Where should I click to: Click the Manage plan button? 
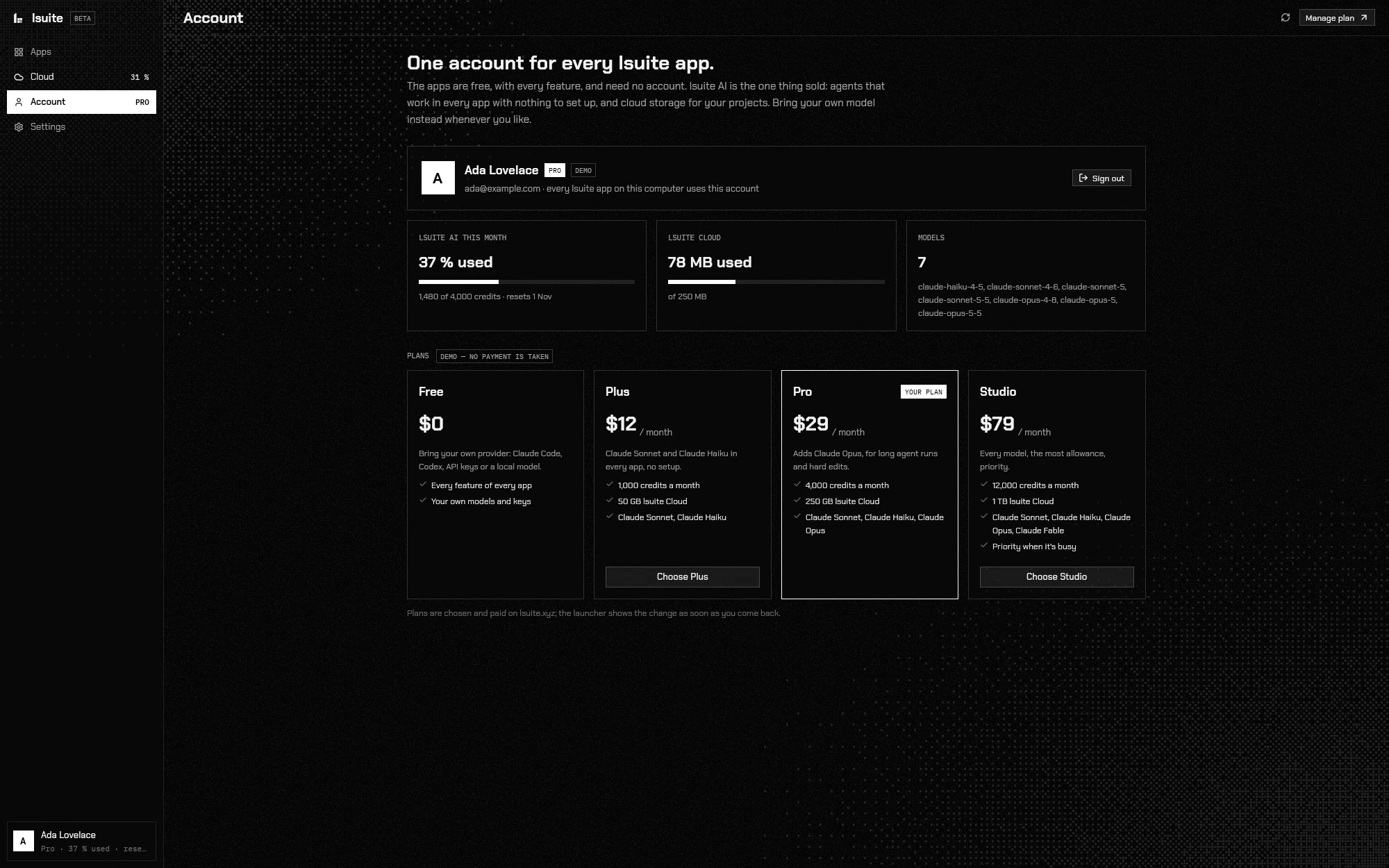tap(1337, 18)
